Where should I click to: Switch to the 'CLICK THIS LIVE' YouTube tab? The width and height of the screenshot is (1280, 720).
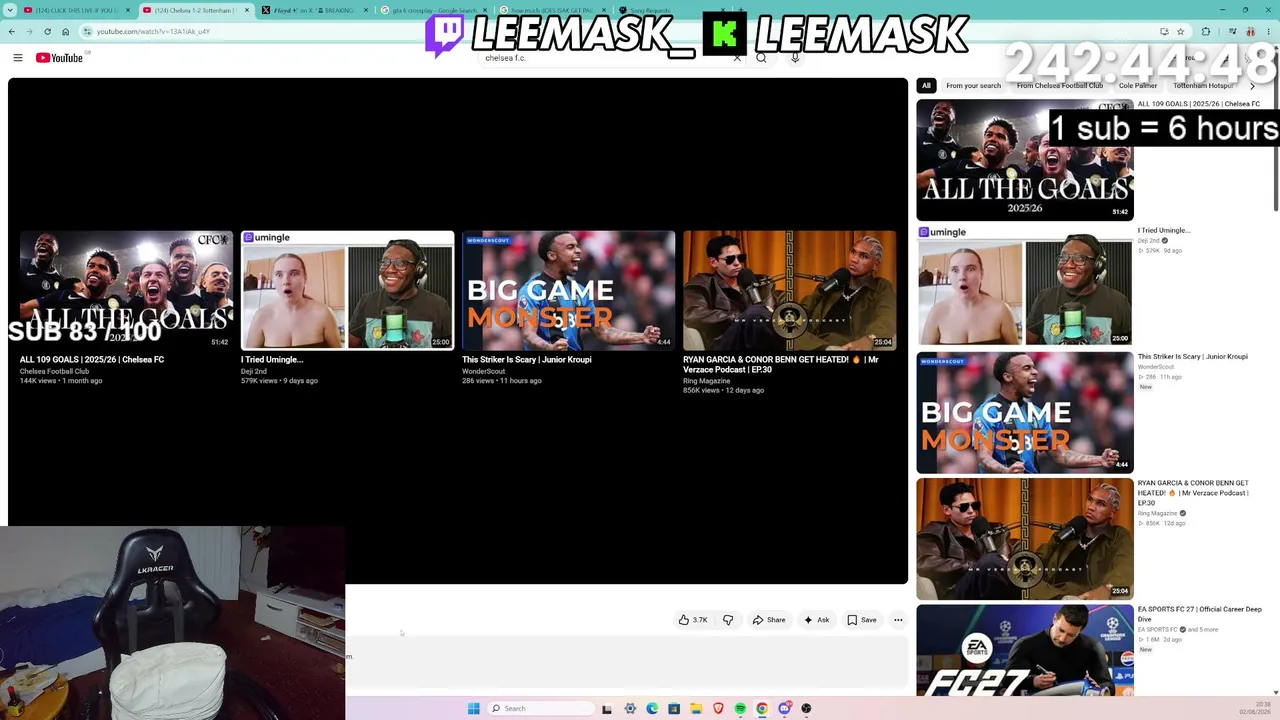point(76,10)
